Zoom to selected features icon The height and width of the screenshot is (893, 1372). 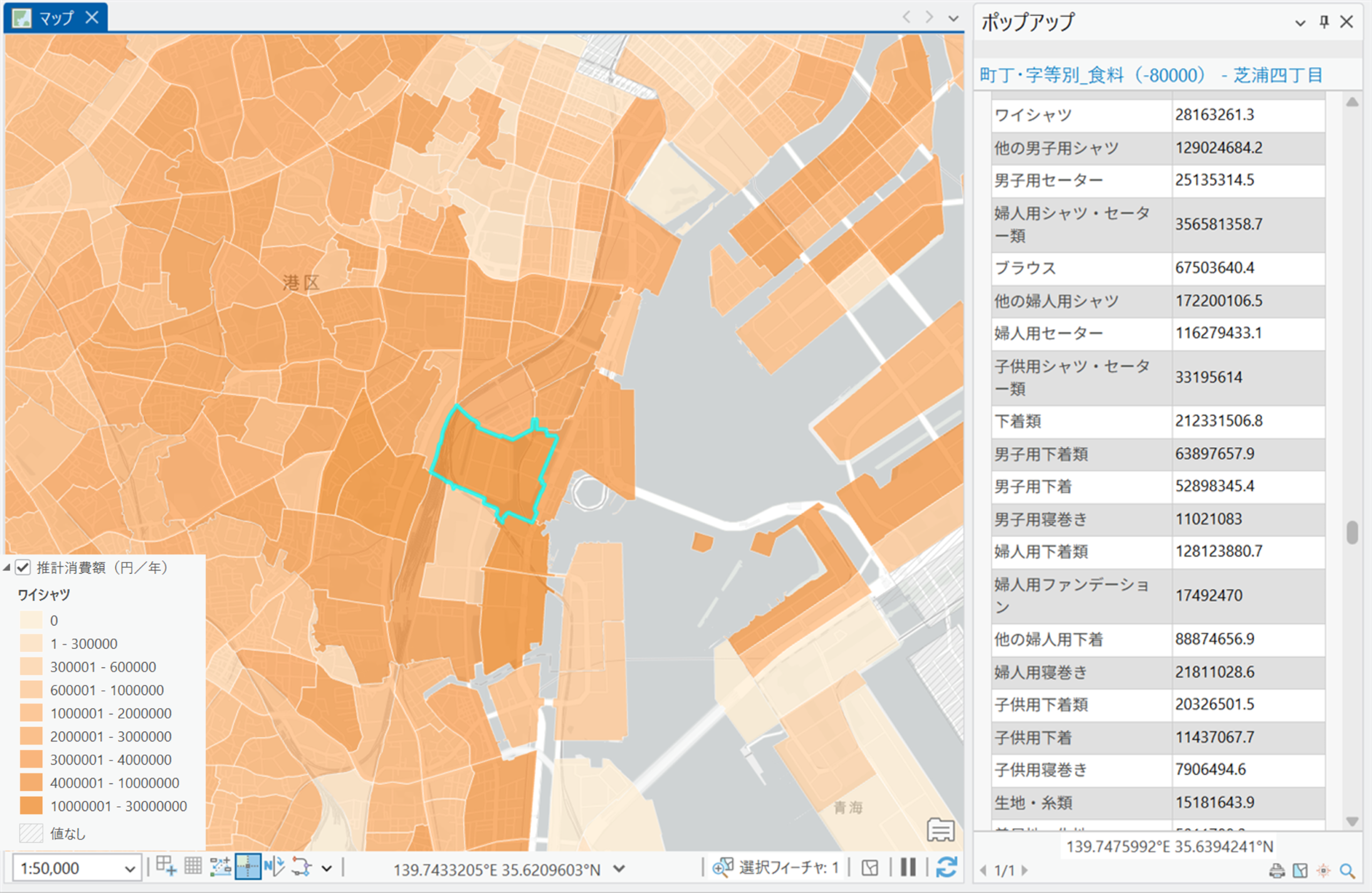click(x=722, y=867)
